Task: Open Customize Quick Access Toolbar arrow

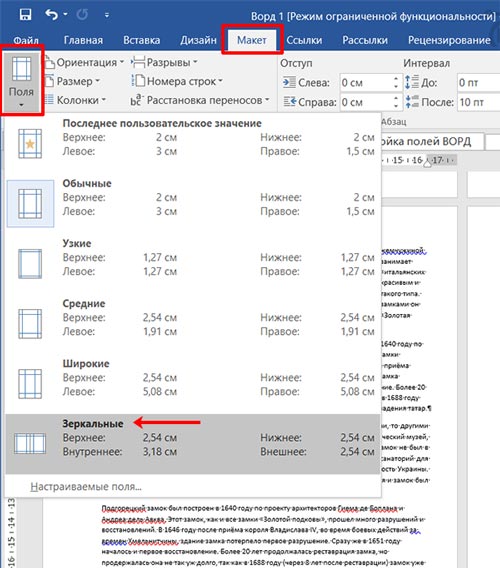Action: [x=107, y=15]
